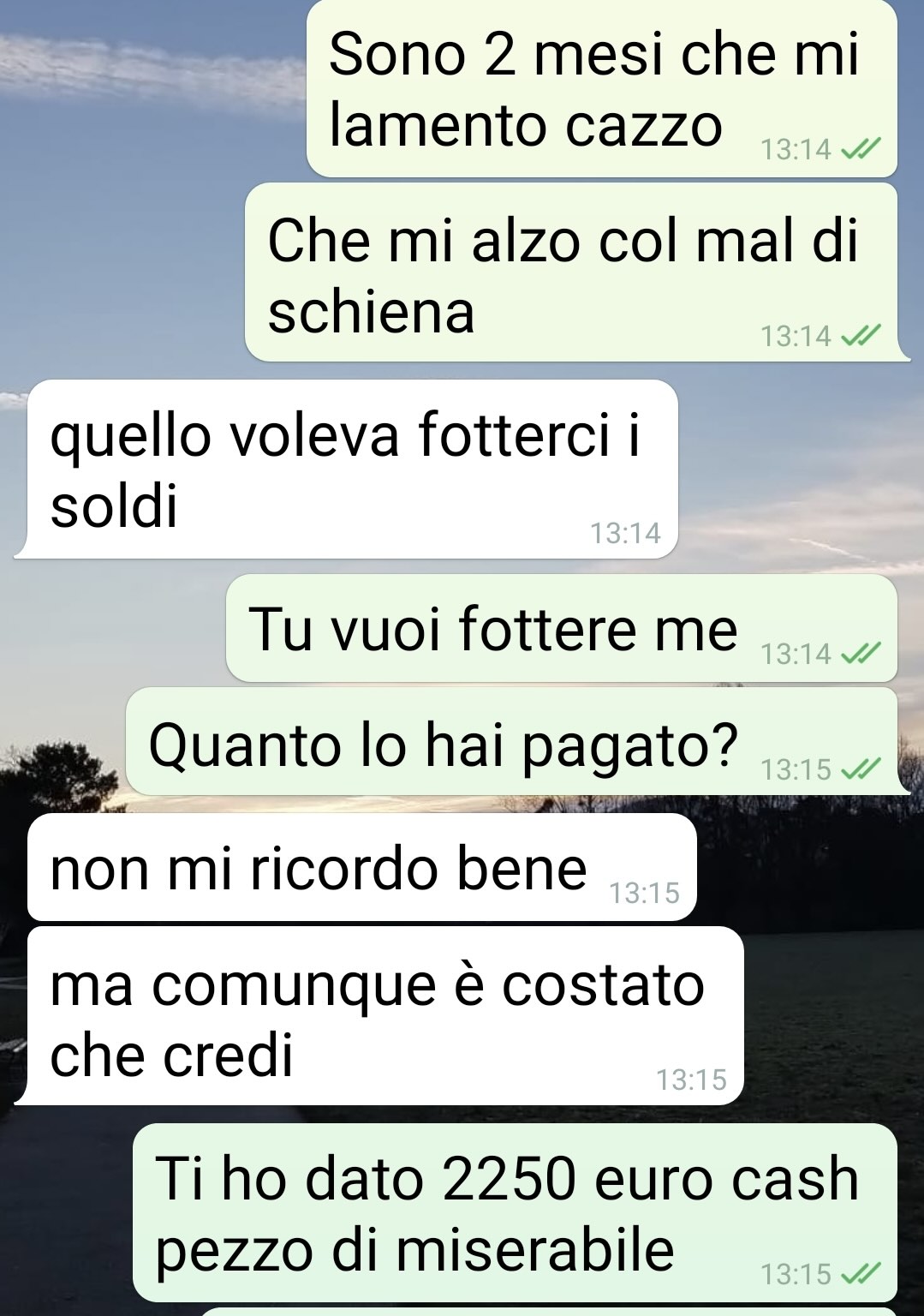Click double-check icon beside 'Quanto lo hai pagato?'
924x1316 pixels.
pos(861,769)
